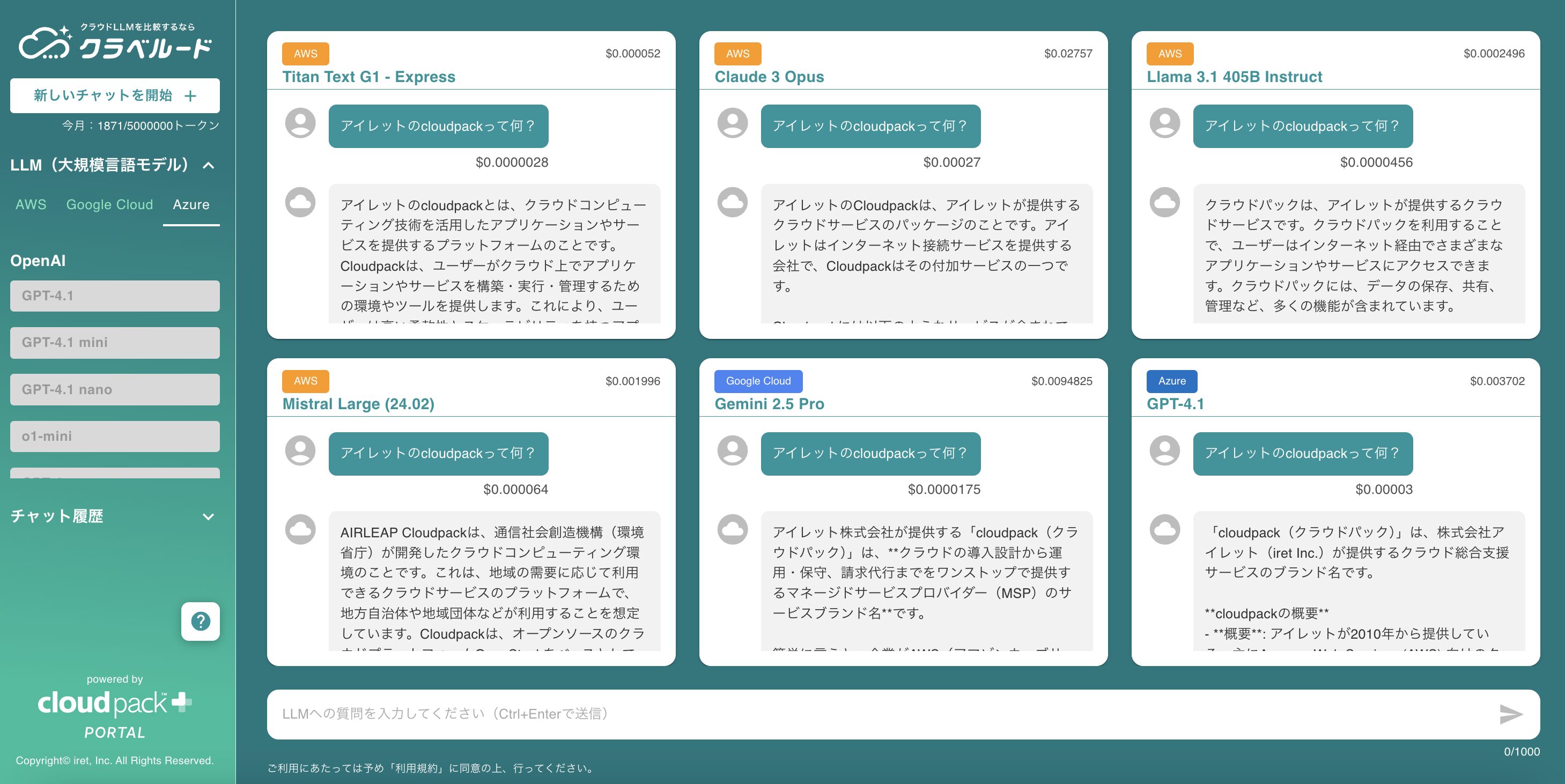Click AWS badge on Claude 3 Opus card

(737, 54)
